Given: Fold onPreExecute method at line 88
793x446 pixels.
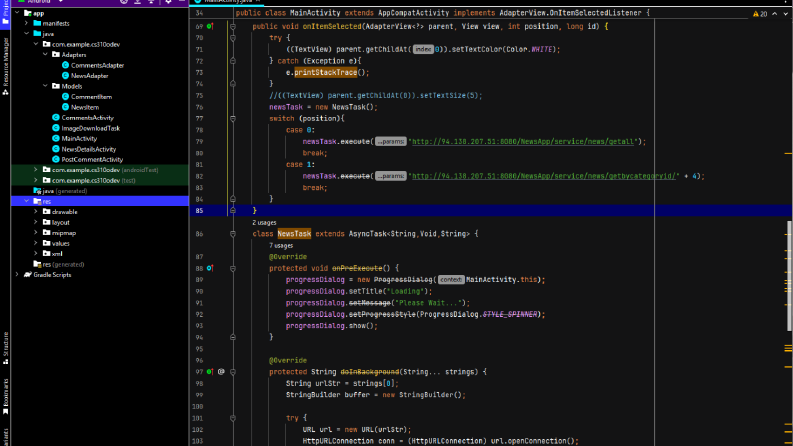Looking at the screenshot, I should 233,268.
